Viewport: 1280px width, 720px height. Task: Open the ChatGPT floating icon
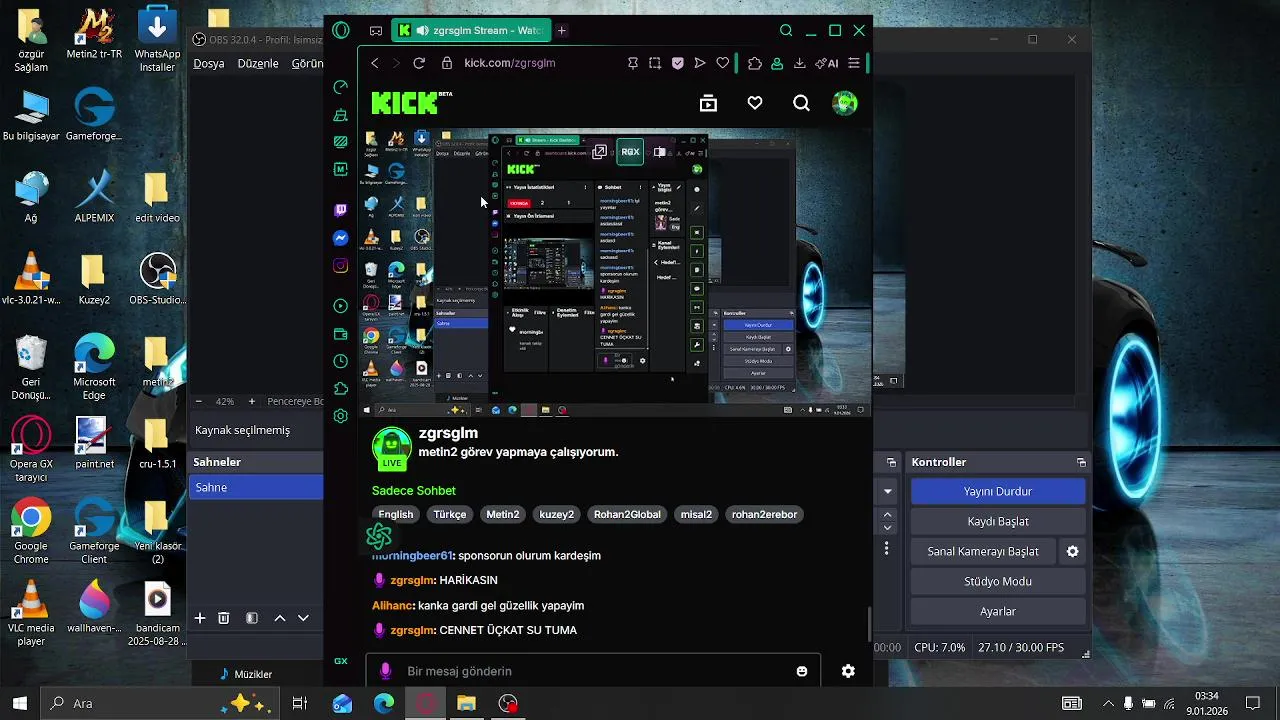point(379,536)
